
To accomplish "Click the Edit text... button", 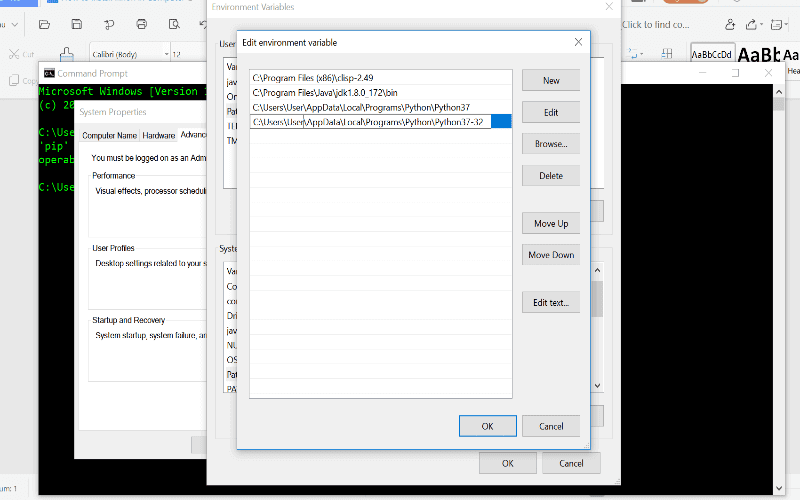I will pyautogui.click(x=551, y=303).
